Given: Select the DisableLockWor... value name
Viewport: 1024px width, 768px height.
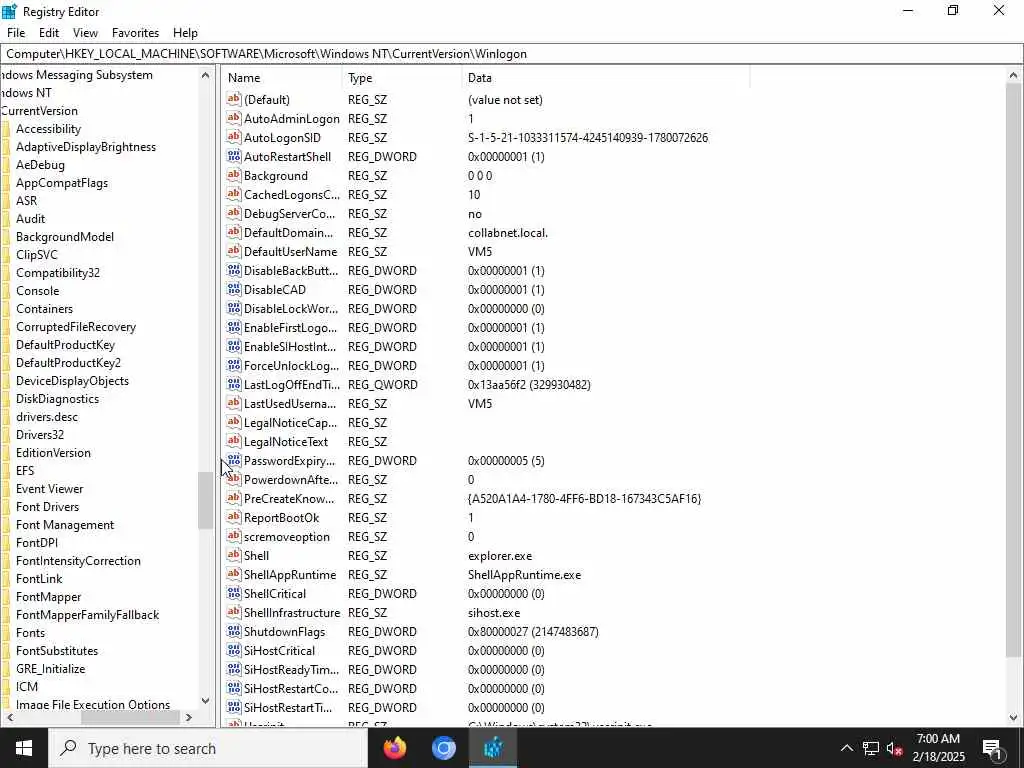Looking at the screenshot, I should 291,308.
